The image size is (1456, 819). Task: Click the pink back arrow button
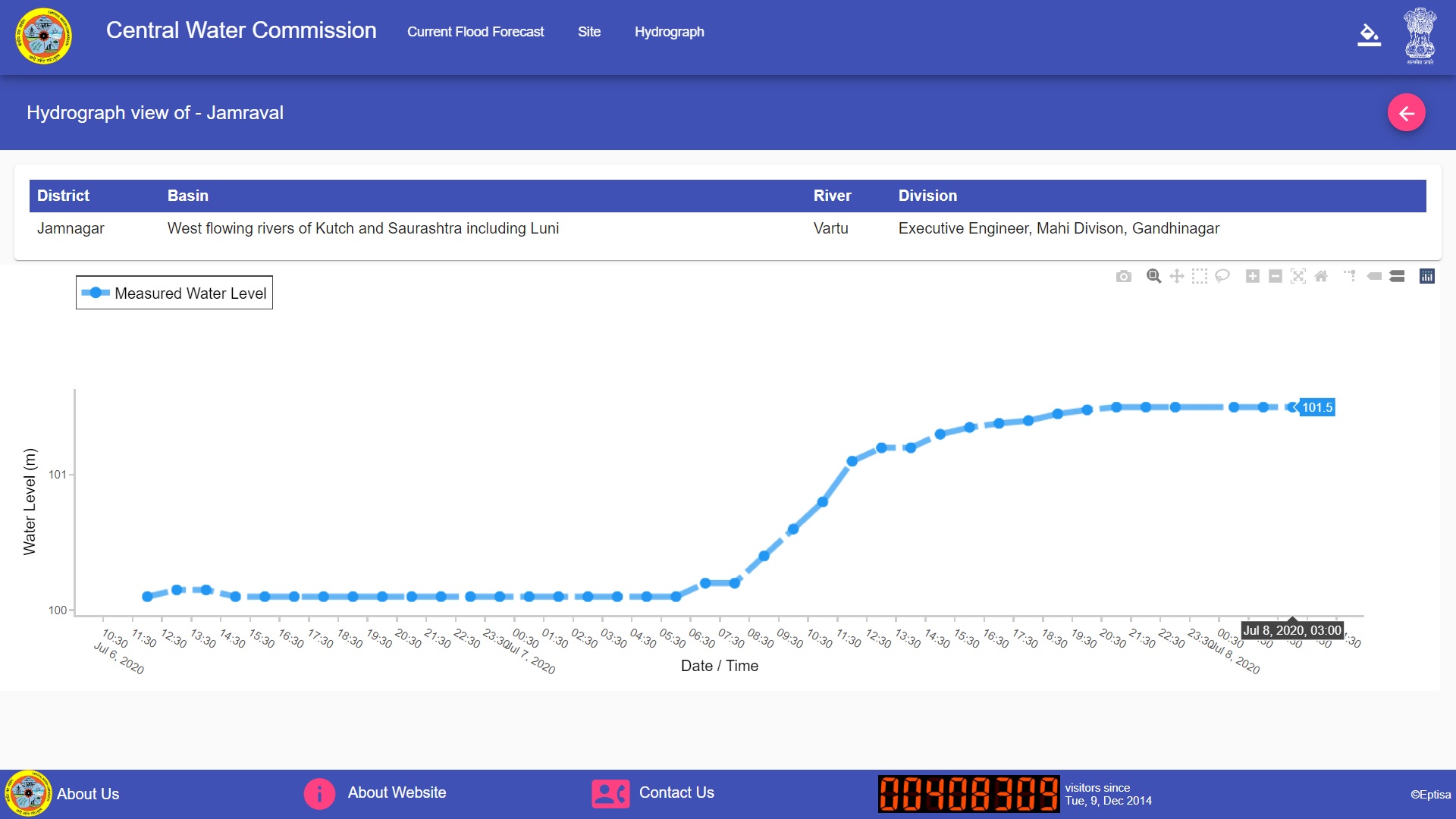(x=1406, y=113)
